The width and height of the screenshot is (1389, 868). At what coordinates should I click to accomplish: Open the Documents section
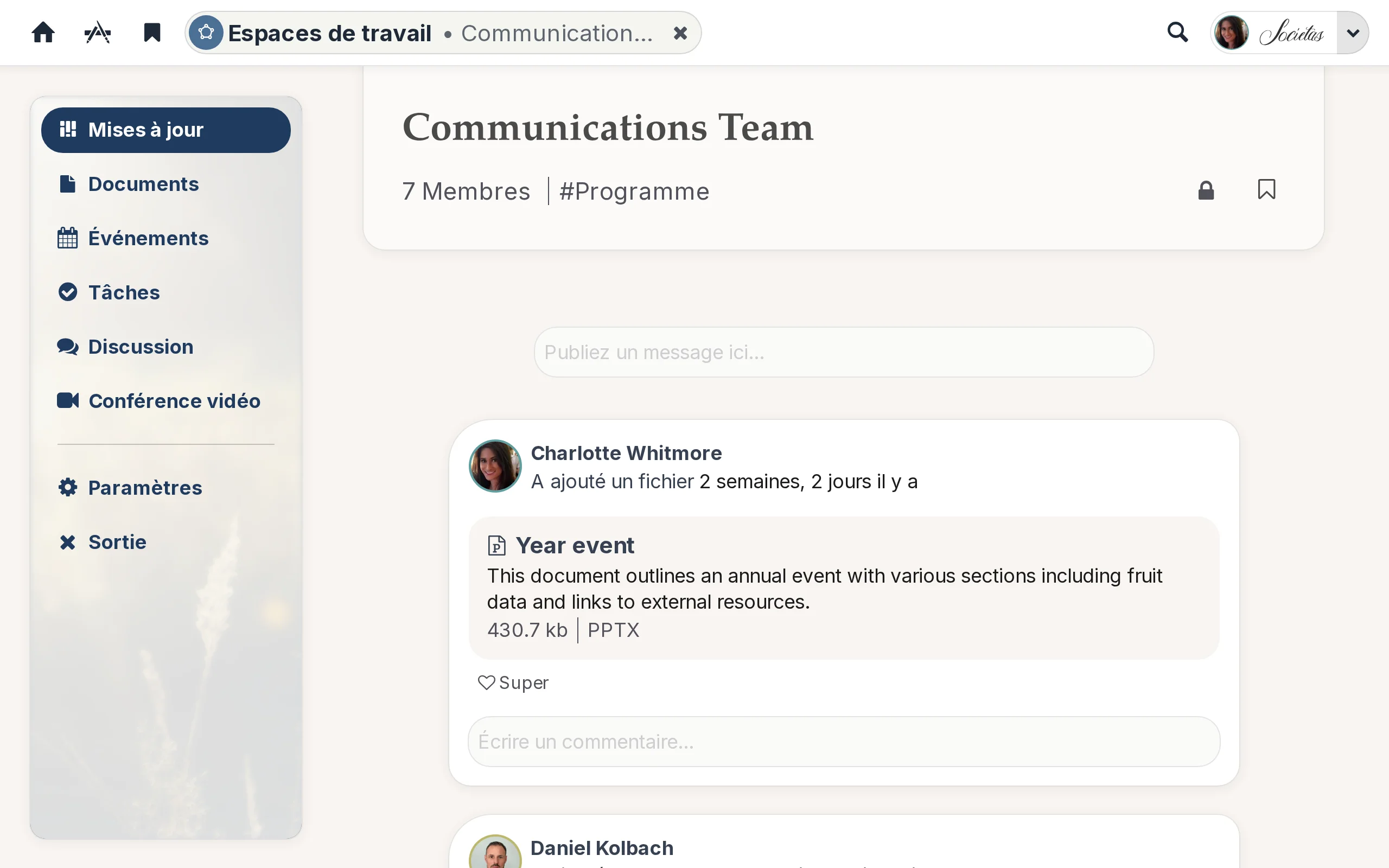[x=166, y=184]
